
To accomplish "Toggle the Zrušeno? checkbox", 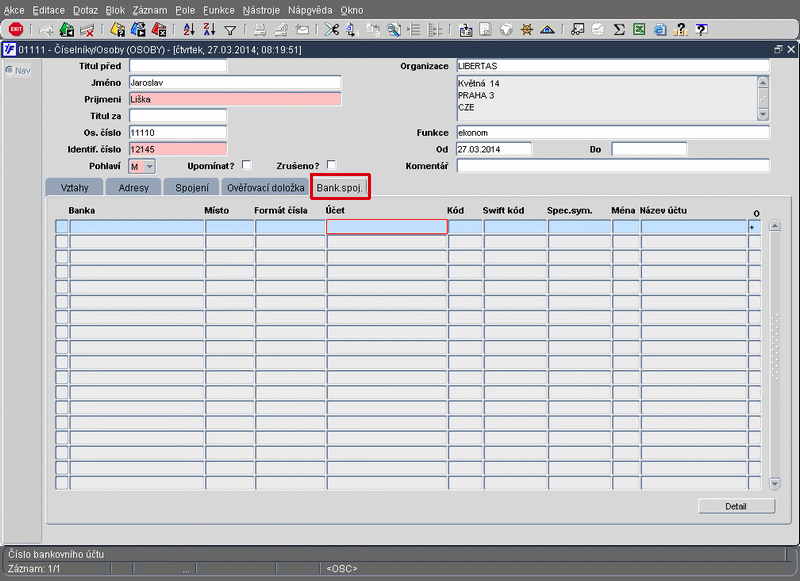I will tap(331, 165).
